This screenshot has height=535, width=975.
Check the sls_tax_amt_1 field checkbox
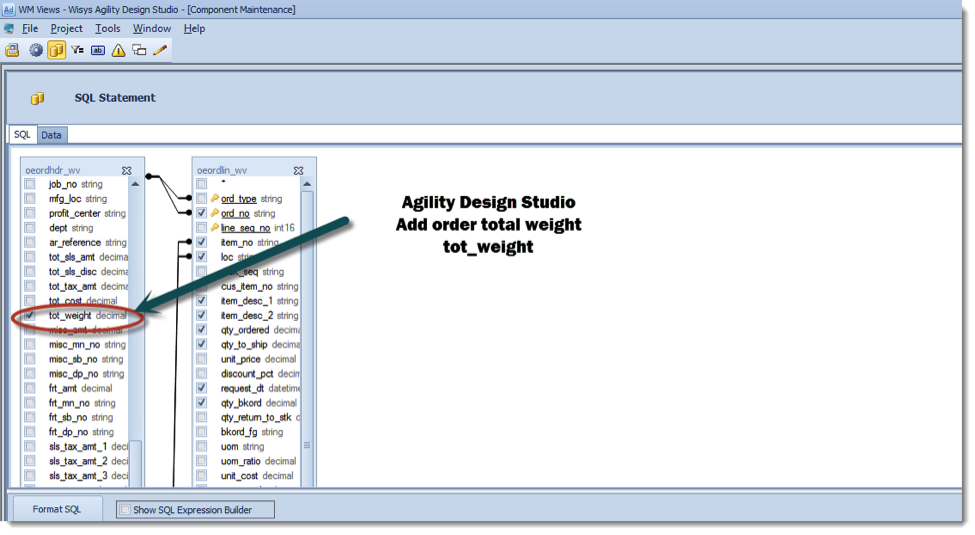tap(30, 447)
